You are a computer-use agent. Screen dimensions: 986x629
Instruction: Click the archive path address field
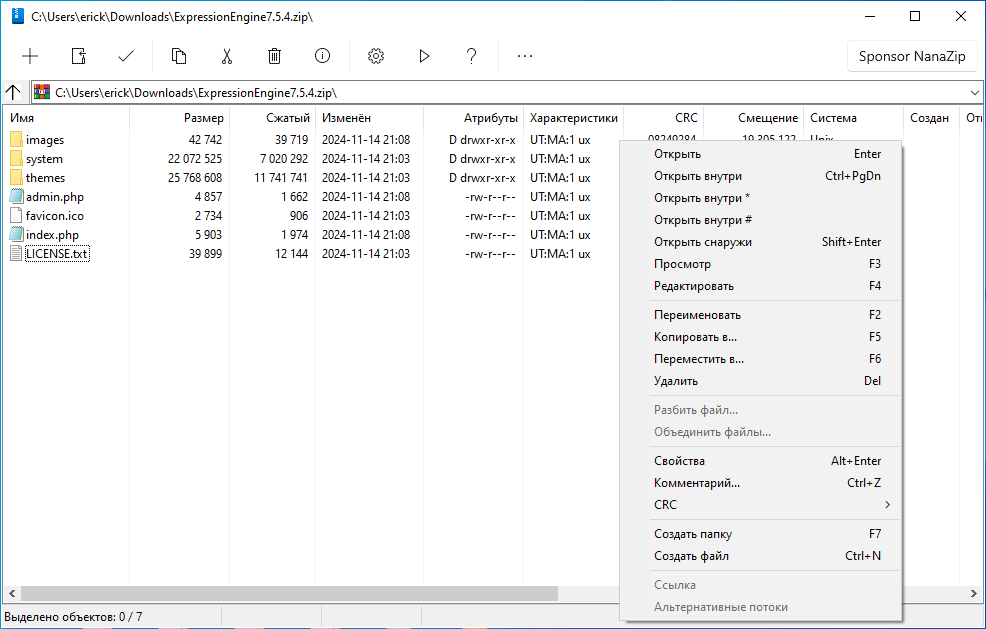pos(508,92)
